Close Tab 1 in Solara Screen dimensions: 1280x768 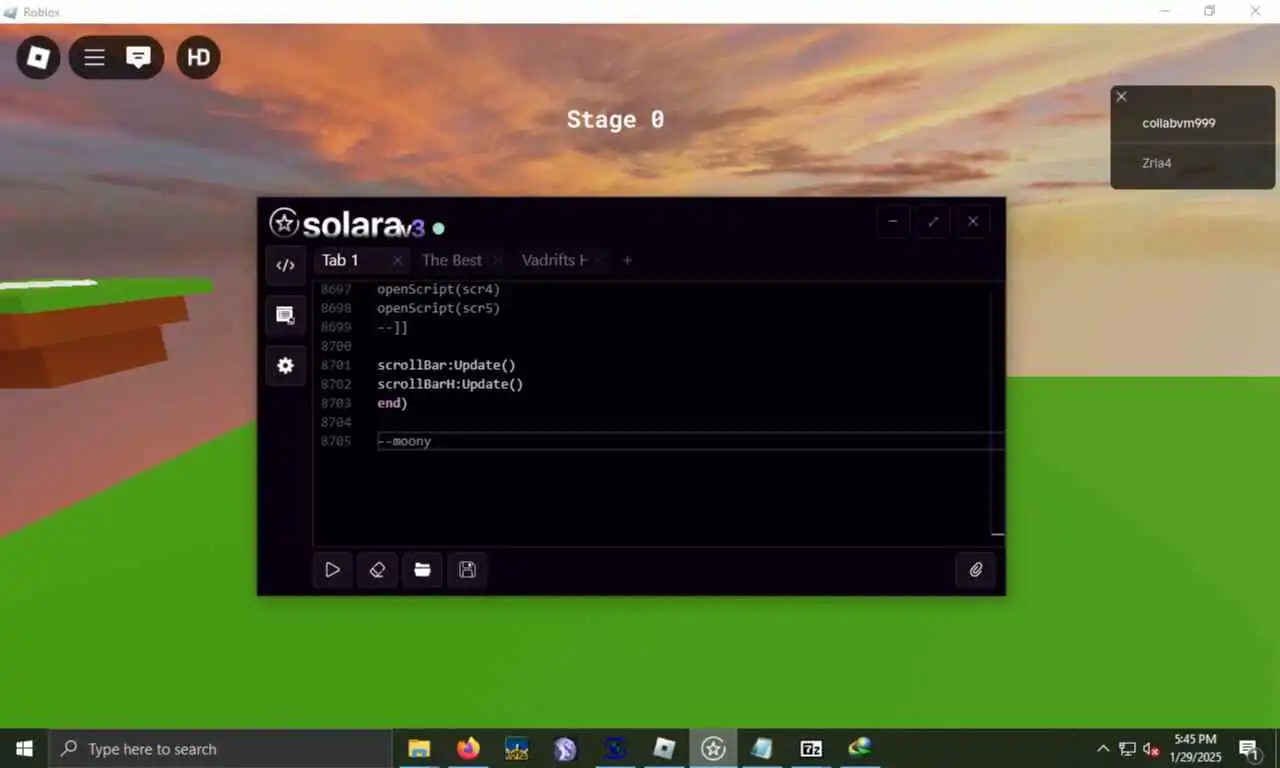tap(397, 260)
